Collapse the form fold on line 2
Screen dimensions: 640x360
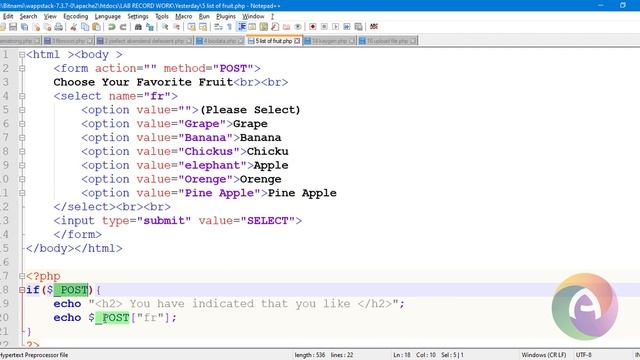pos(22,69)
